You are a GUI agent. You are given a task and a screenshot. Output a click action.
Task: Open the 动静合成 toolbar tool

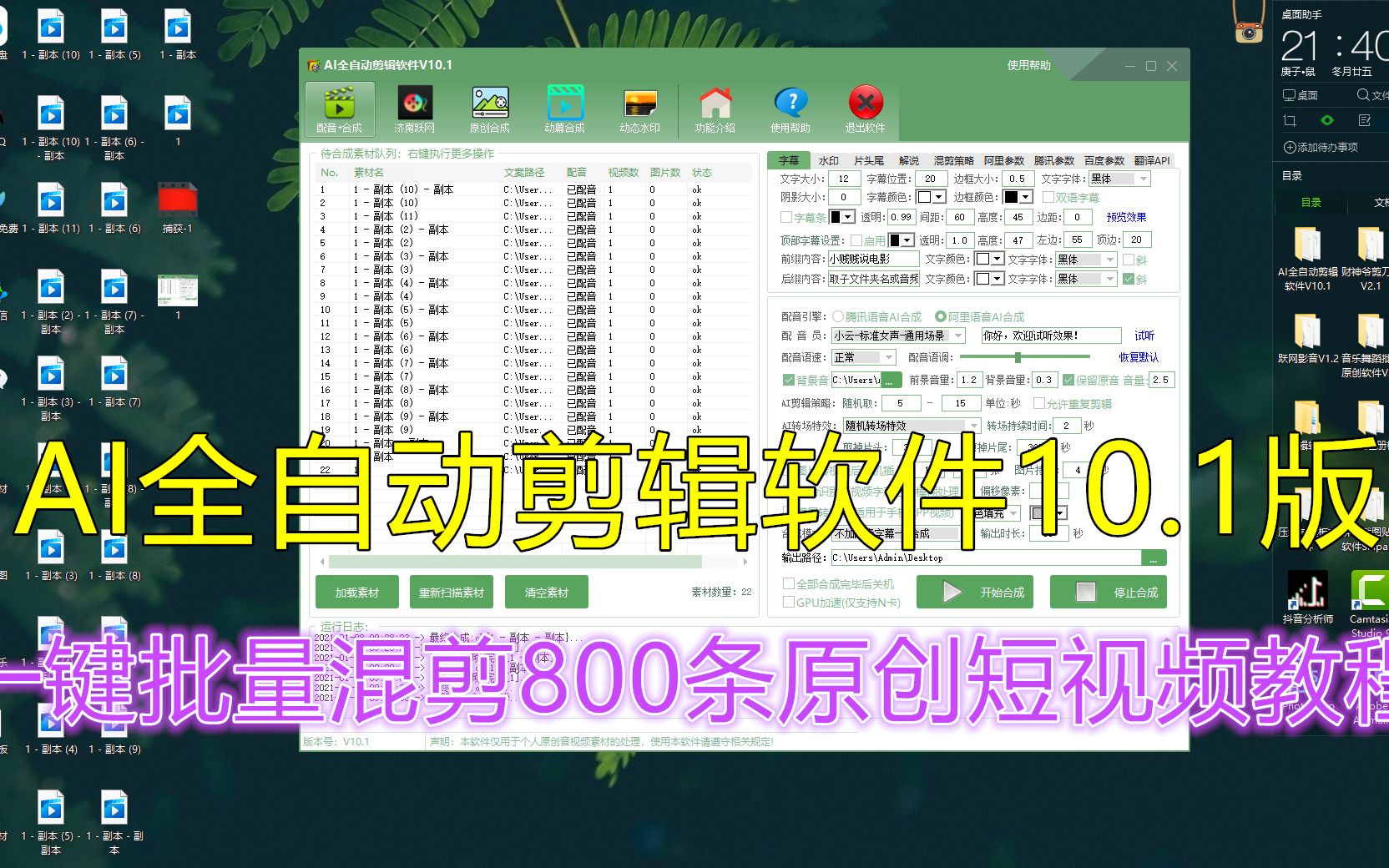click(x=565, y=109)
